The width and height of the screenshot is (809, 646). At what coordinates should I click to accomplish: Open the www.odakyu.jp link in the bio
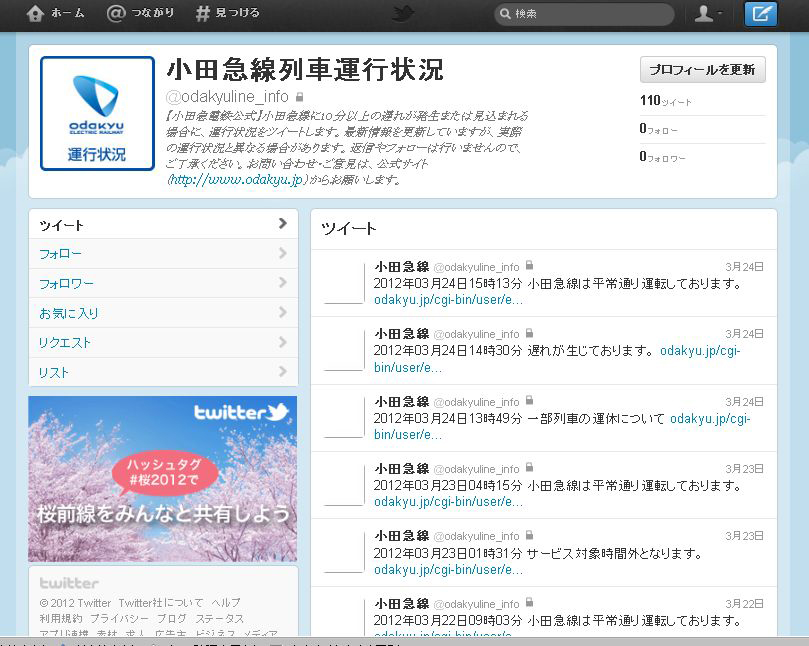coord(236,180)
